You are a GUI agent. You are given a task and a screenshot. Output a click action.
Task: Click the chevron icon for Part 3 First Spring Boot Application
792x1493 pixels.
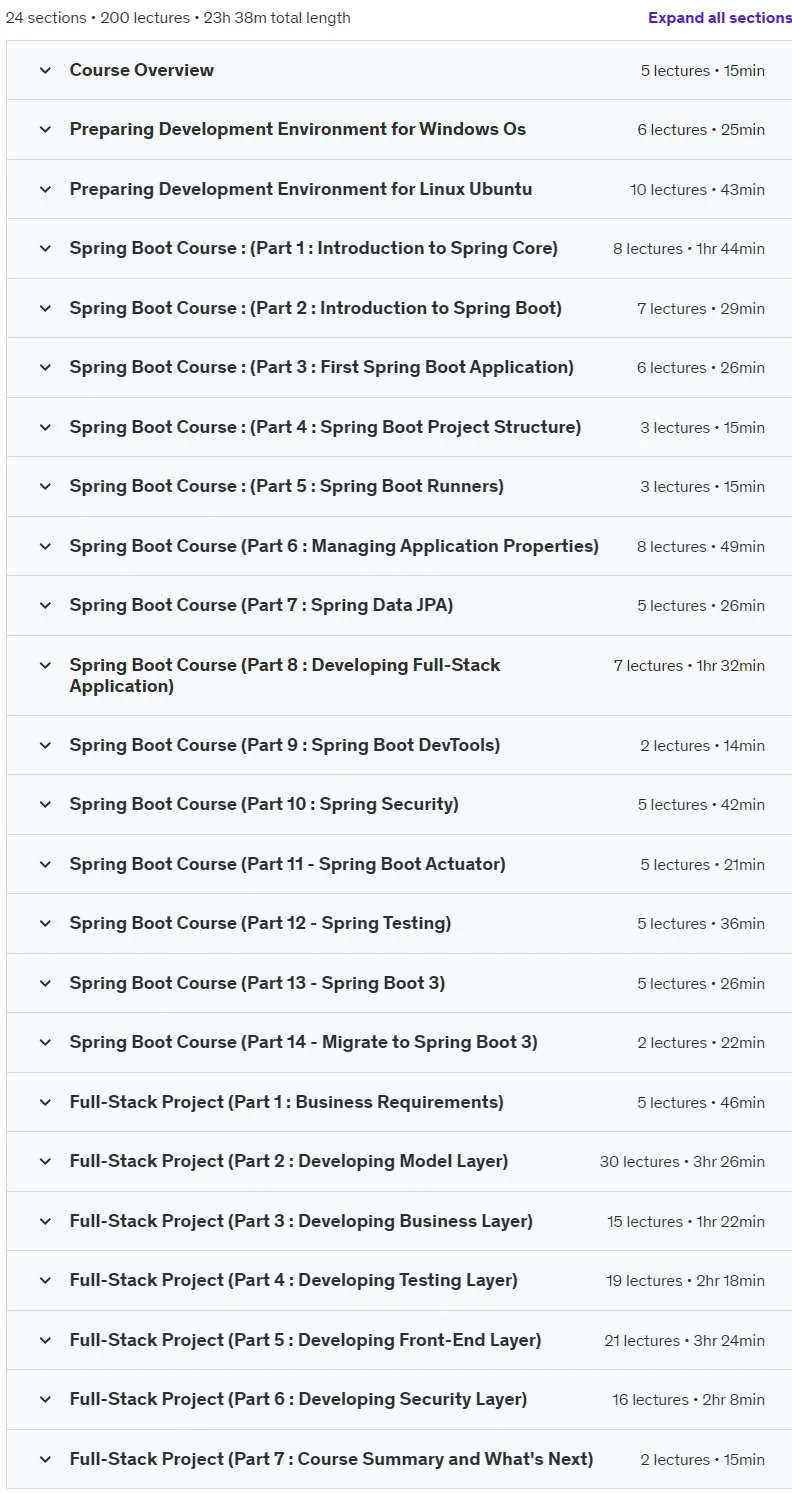pos(45,367)
